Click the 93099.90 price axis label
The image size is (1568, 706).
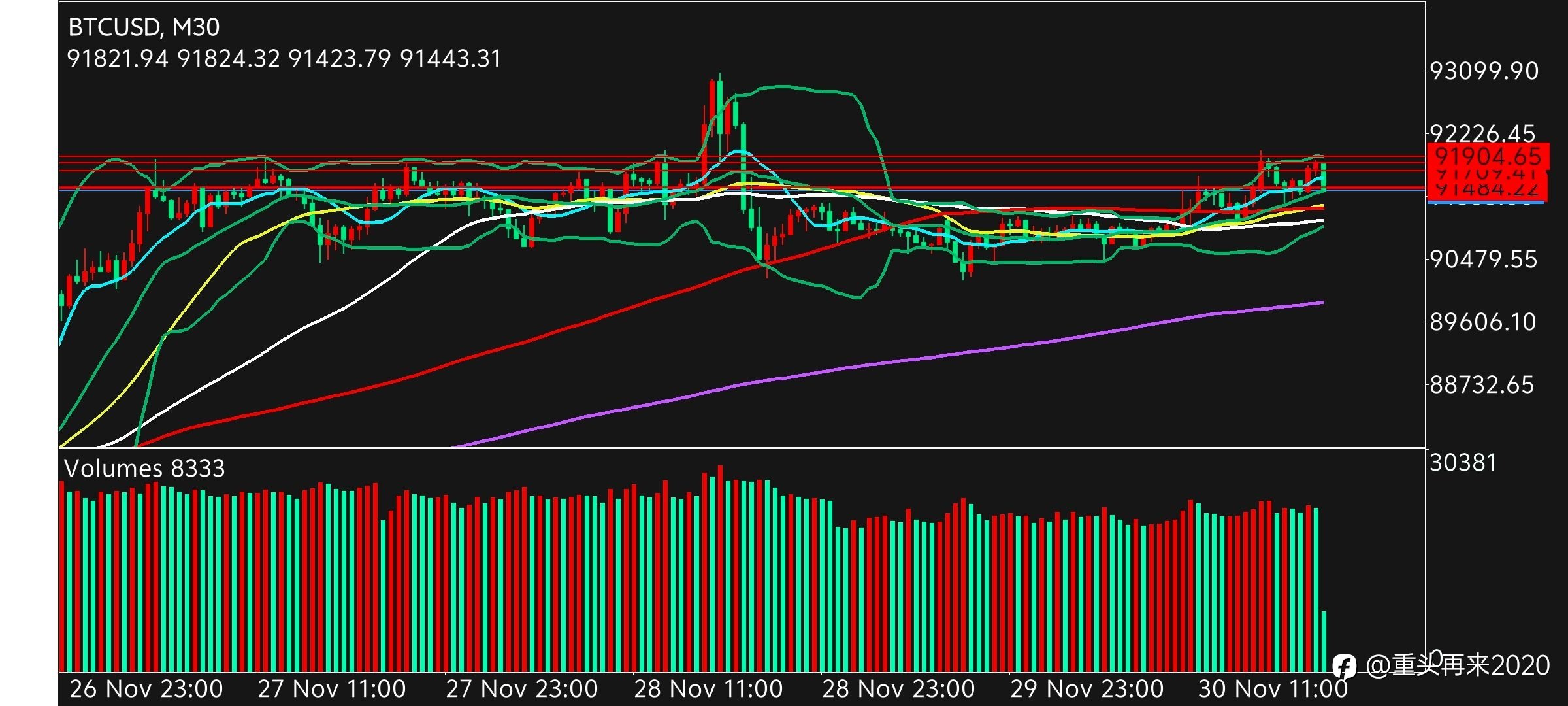1484,71
